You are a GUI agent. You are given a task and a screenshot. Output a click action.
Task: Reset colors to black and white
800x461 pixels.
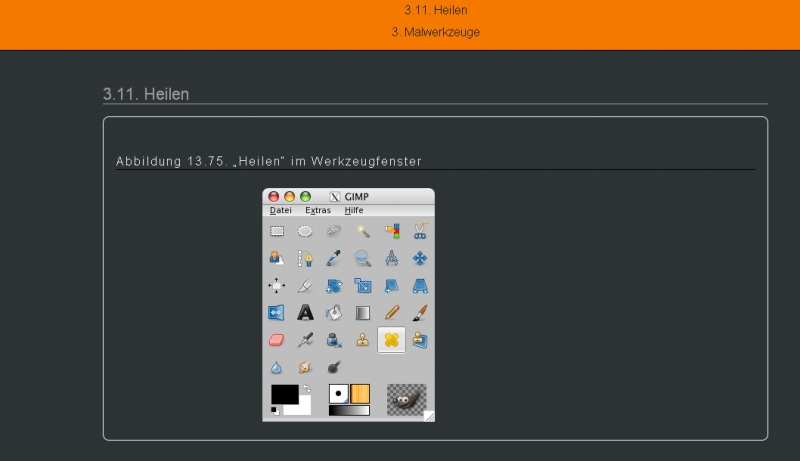274,411
